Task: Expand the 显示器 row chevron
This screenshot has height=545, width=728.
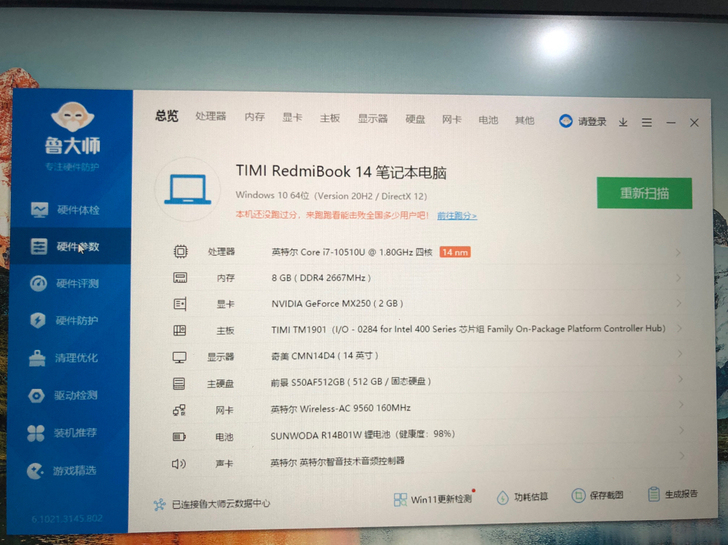Action: pyautogui.click(x=680, y=354)
